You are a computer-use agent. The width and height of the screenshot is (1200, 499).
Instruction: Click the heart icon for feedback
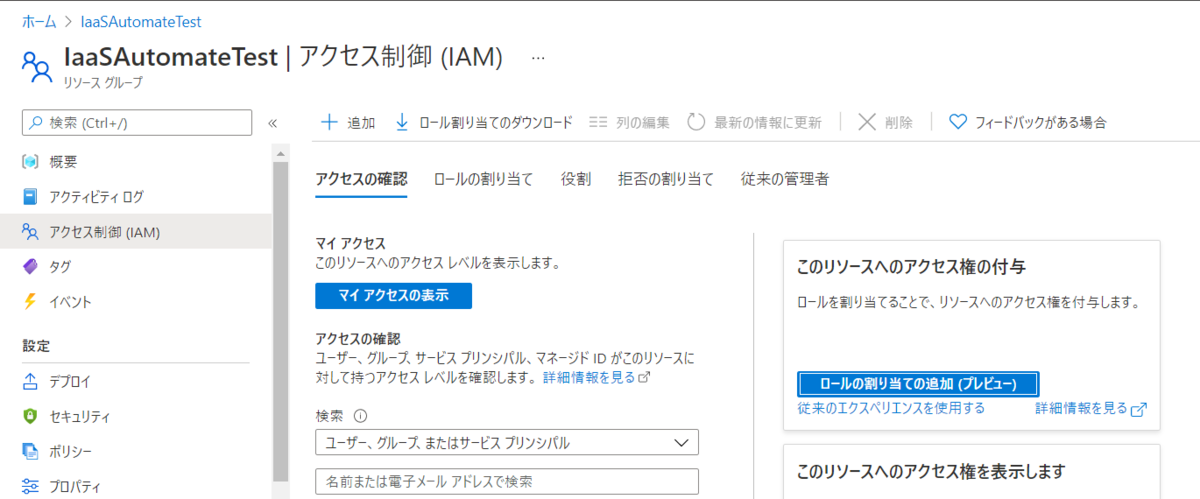957,122
